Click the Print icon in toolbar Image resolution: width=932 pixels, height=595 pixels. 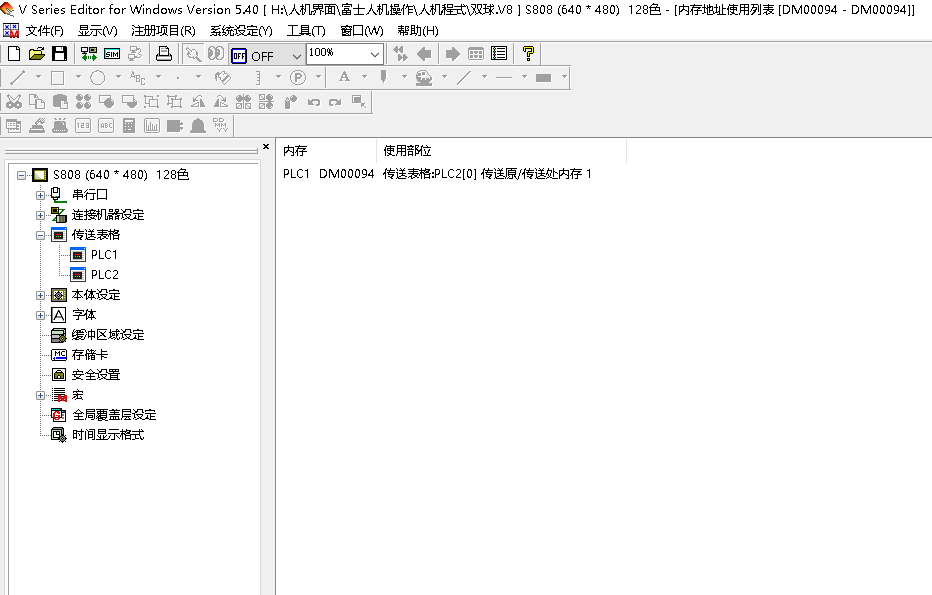[164, 54]
